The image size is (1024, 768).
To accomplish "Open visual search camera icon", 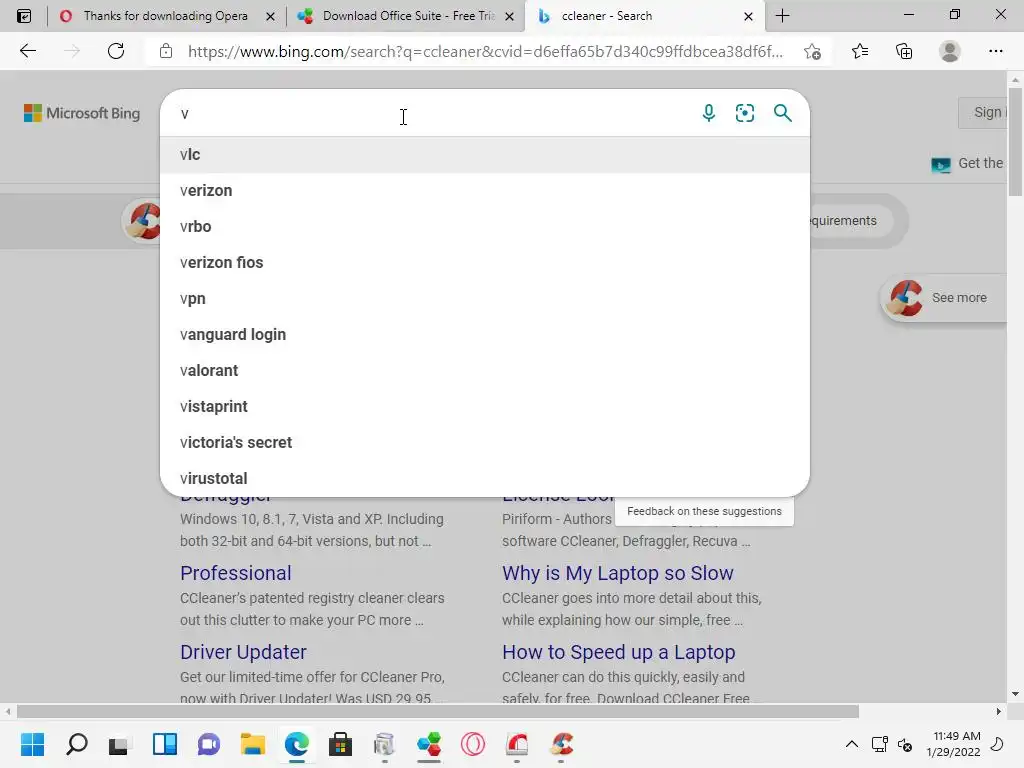I will (745, 113).
